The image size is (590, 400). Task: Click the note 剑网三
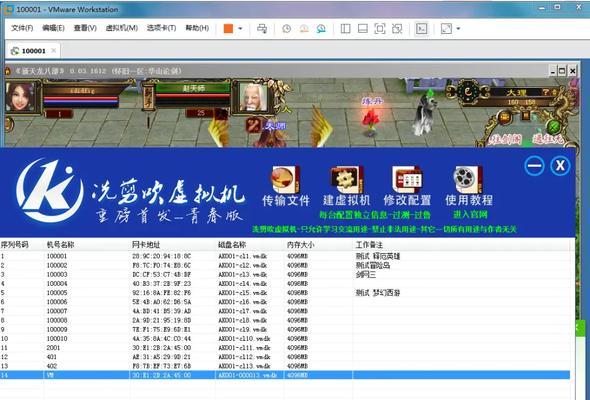[x=365, y=274]
